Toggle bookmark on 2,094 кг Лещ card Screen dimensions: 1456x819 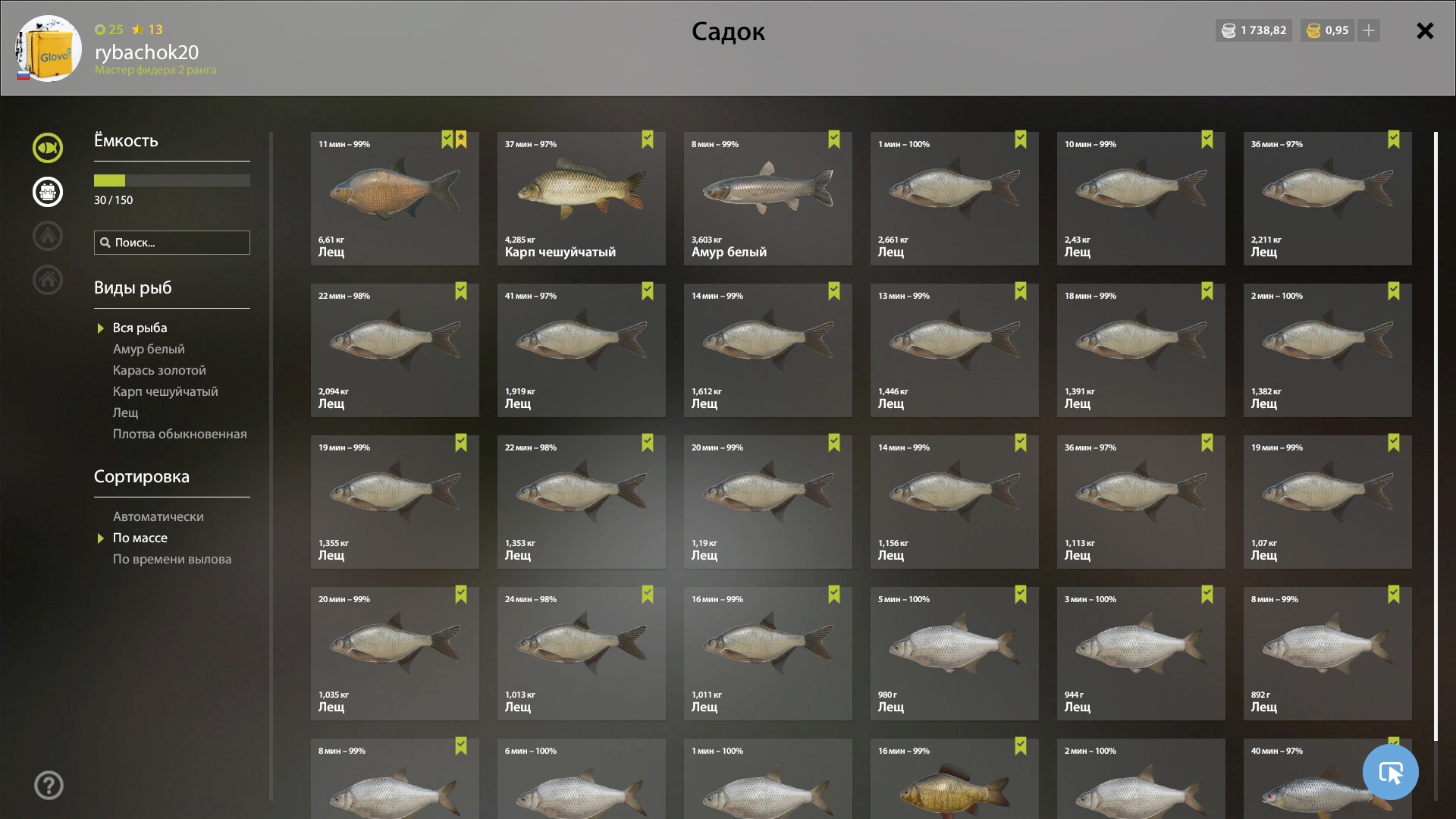(461, 291)
